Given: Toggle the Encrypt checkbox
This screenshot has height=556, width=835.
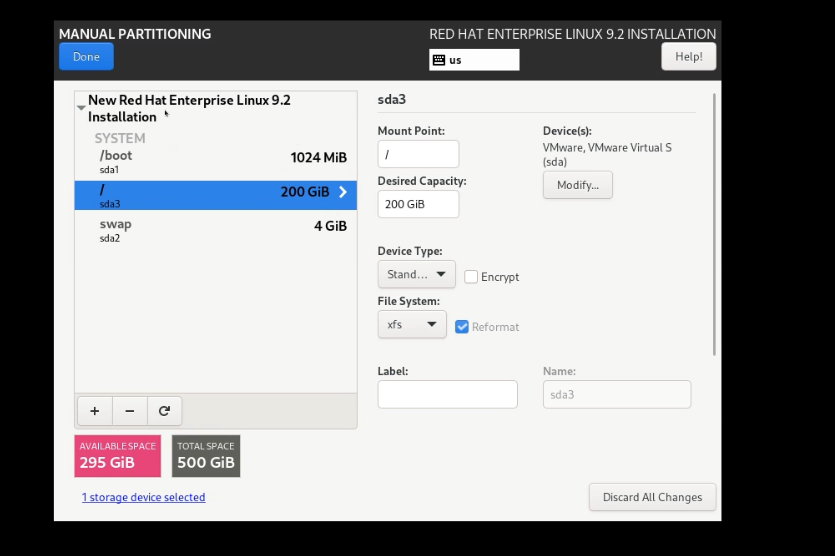Looking at the screenshot, I should pos(471,277).
